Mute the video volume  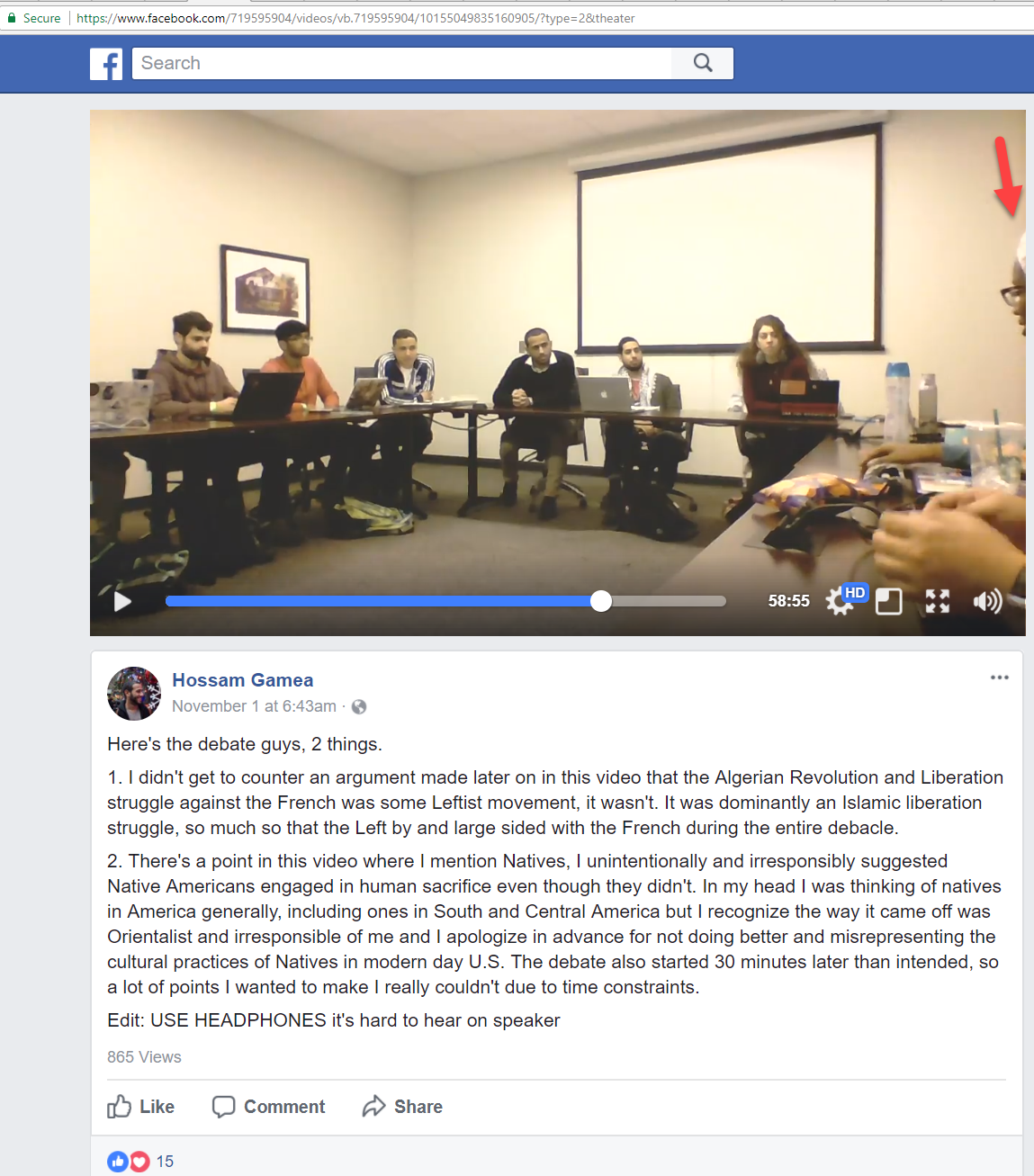pos(987,601)
